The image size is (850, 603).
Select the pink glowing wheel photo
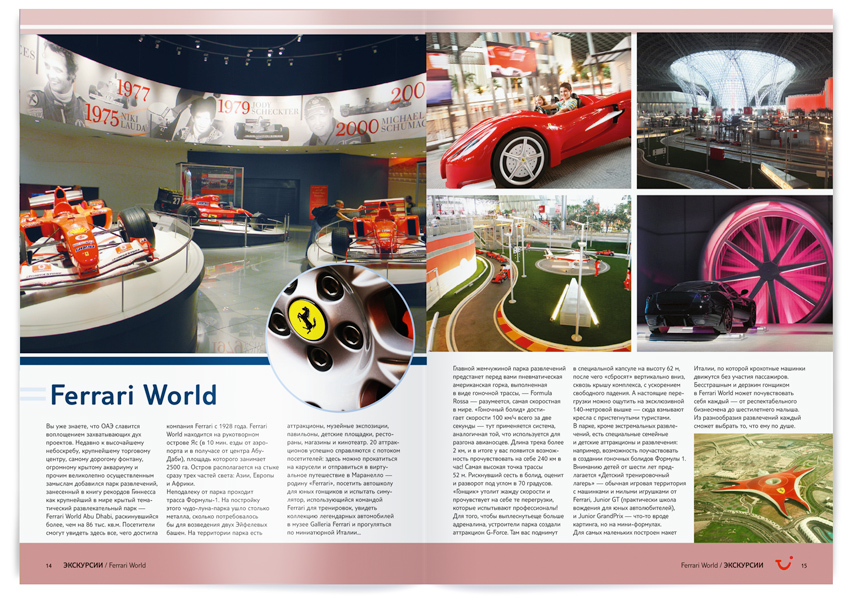tap(735, 273)
